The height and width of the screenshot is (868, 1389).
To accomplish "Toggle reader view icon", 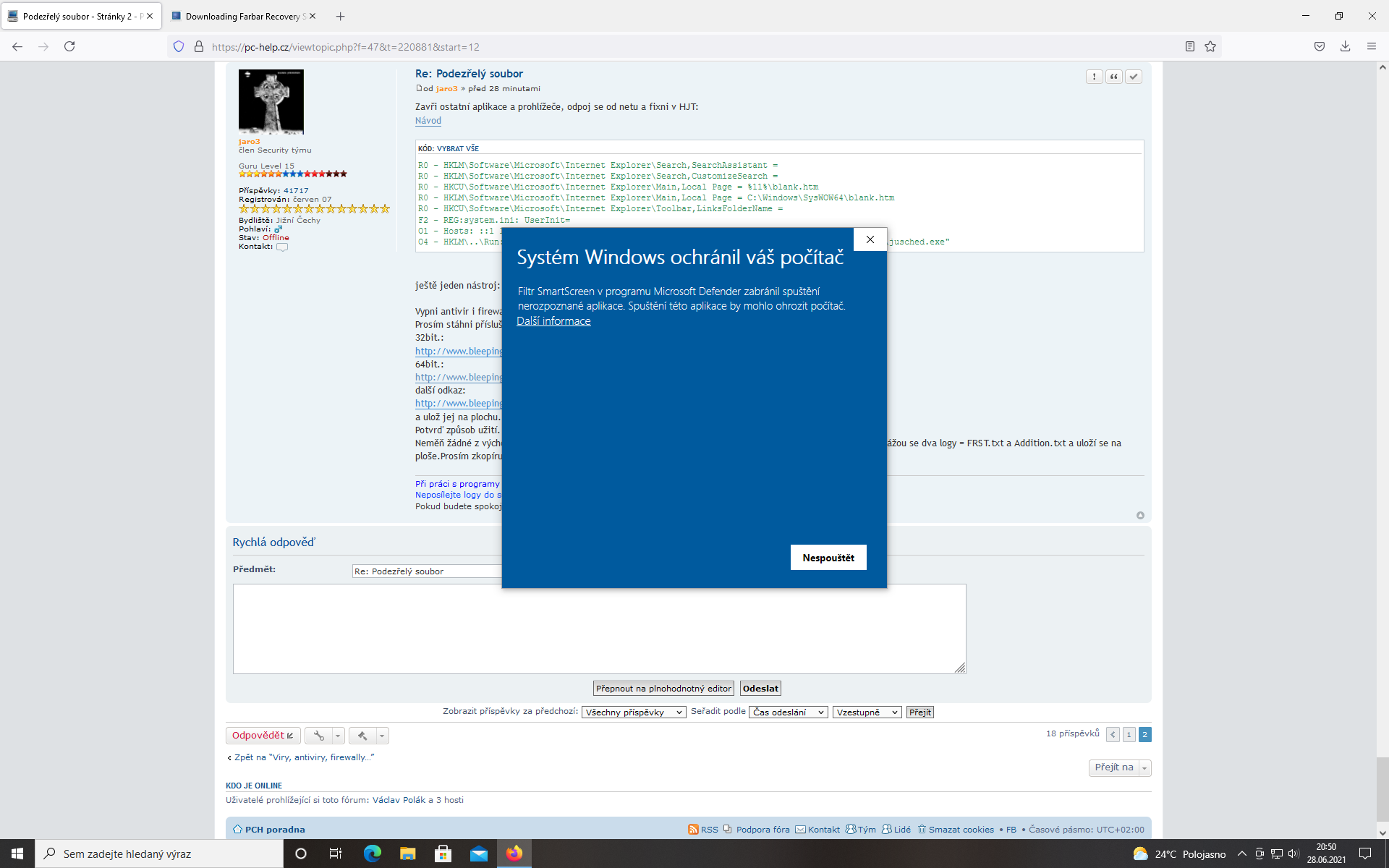I will (1189, 46).
